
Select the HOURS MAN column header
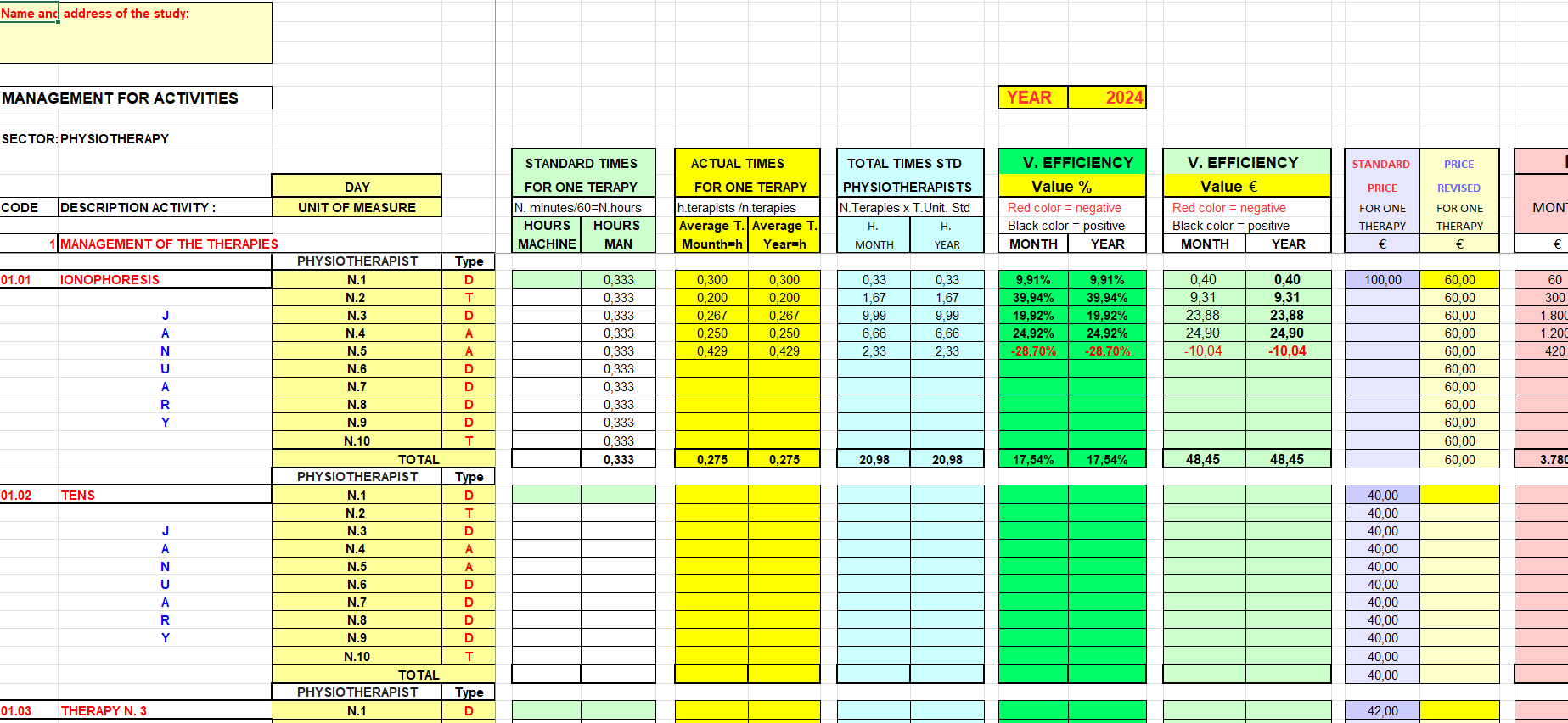(618, 234)
